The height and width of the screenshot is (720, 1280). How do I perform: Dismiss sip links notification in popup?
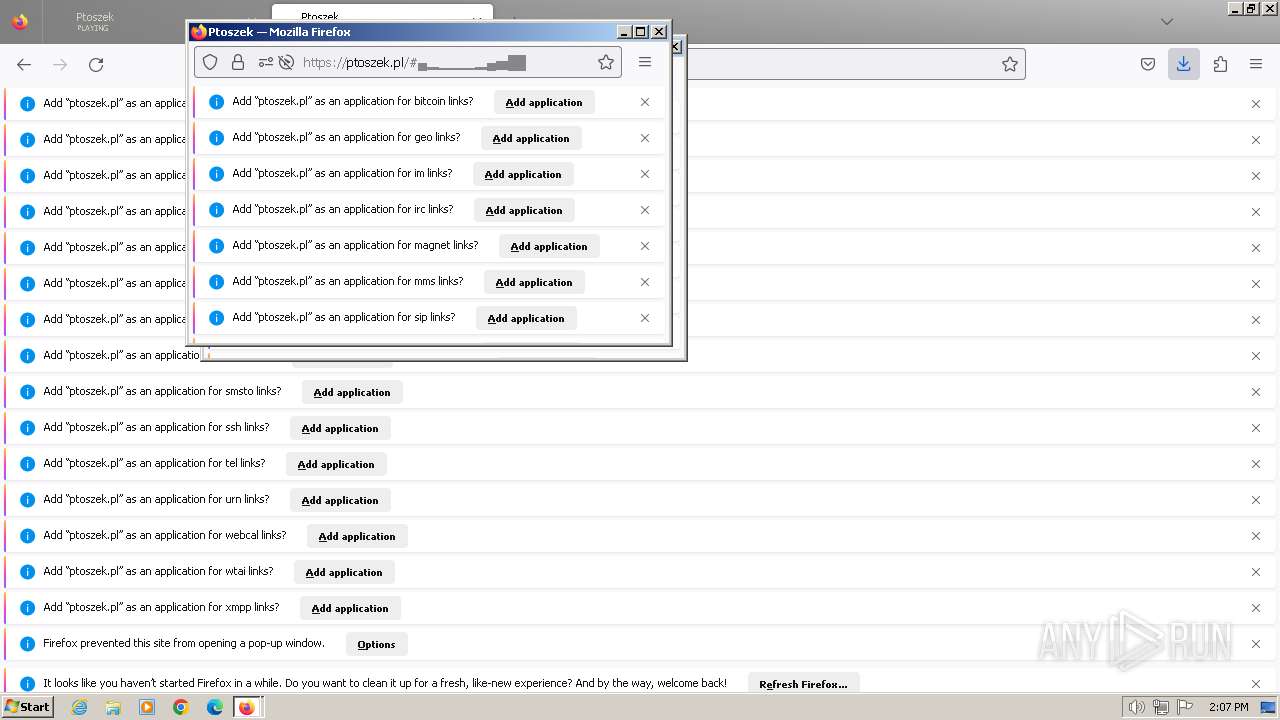click(x=645, y=318)
